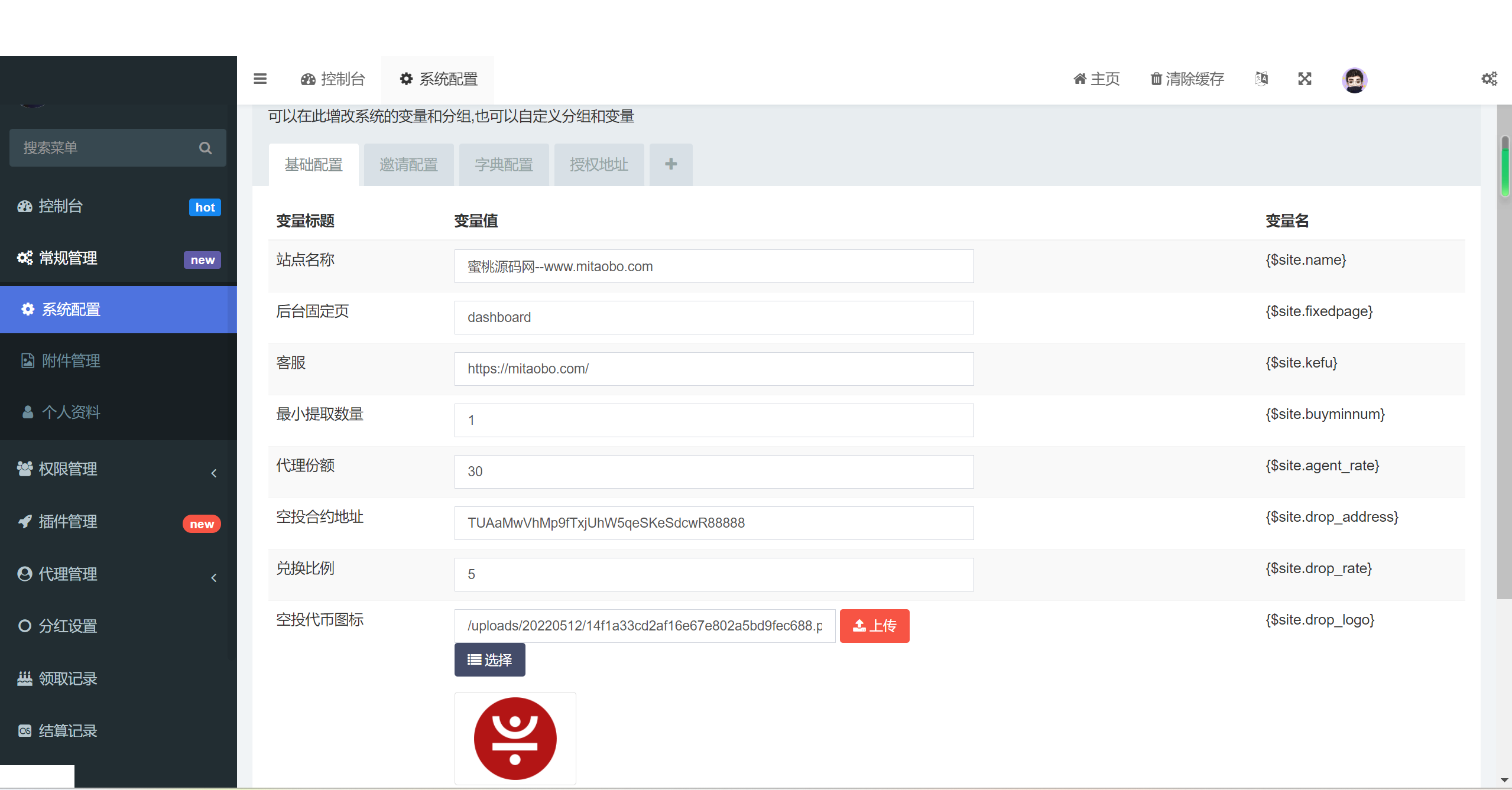Switch to the 字典配置 tab
The height and width of the screenshot is (790, 1512).
pos(504,164)
